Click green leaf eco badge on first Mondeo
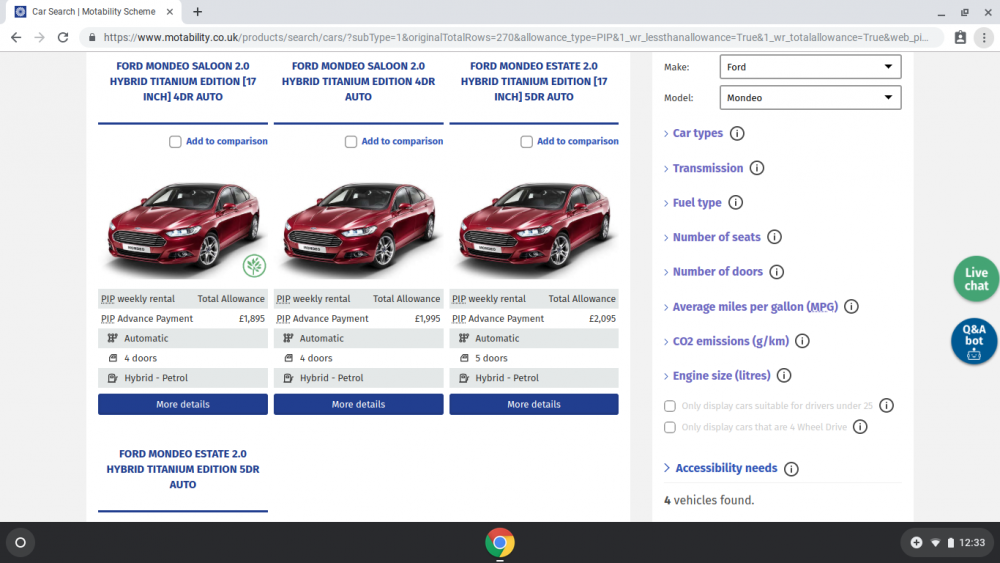The width and height of the screenshot is (1000, 563). click(x=254, y=266)
